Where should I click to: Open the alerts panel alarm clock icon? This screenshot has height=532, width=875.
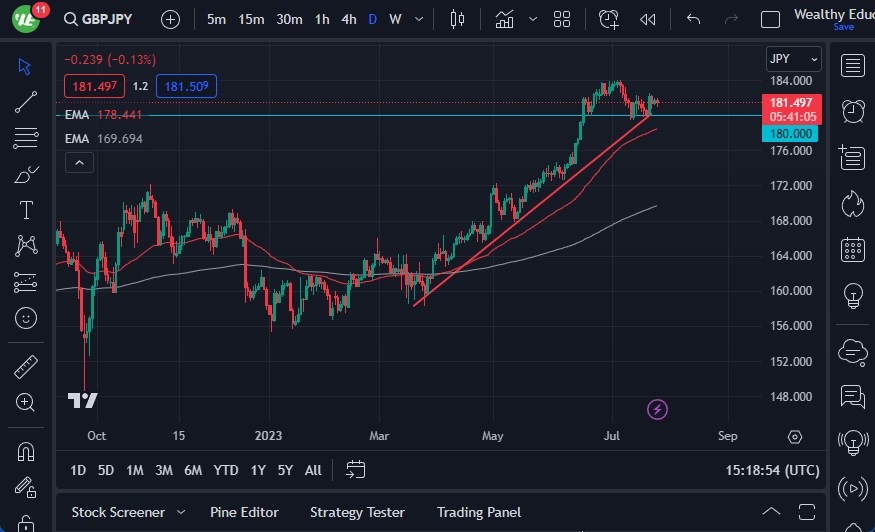tap(852, 111)
